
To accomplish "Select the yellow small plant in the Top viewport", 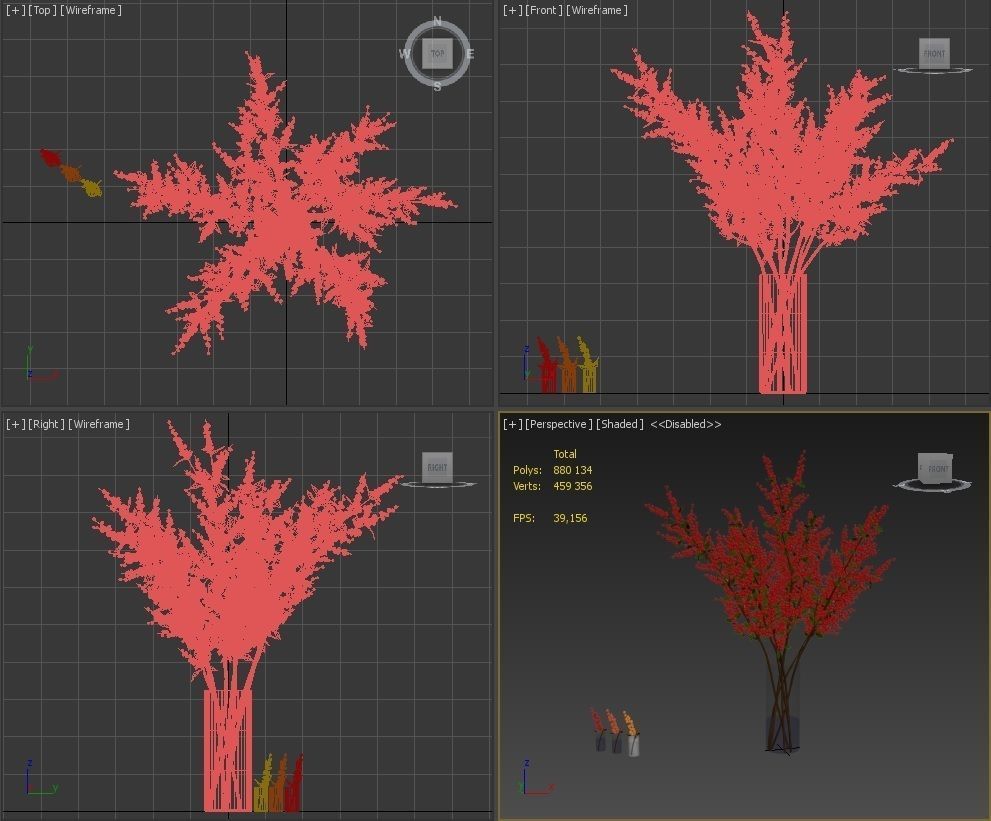I will pyautogui.click(x=92, y=188).
